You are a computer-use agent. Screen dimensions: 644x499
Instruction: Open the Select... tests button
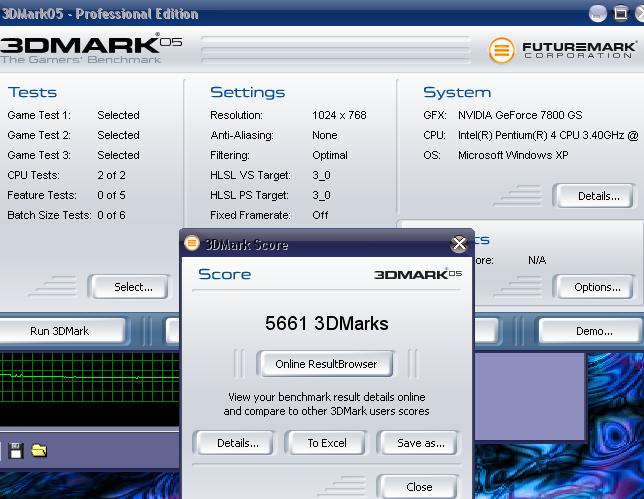(x=133, y=287)
